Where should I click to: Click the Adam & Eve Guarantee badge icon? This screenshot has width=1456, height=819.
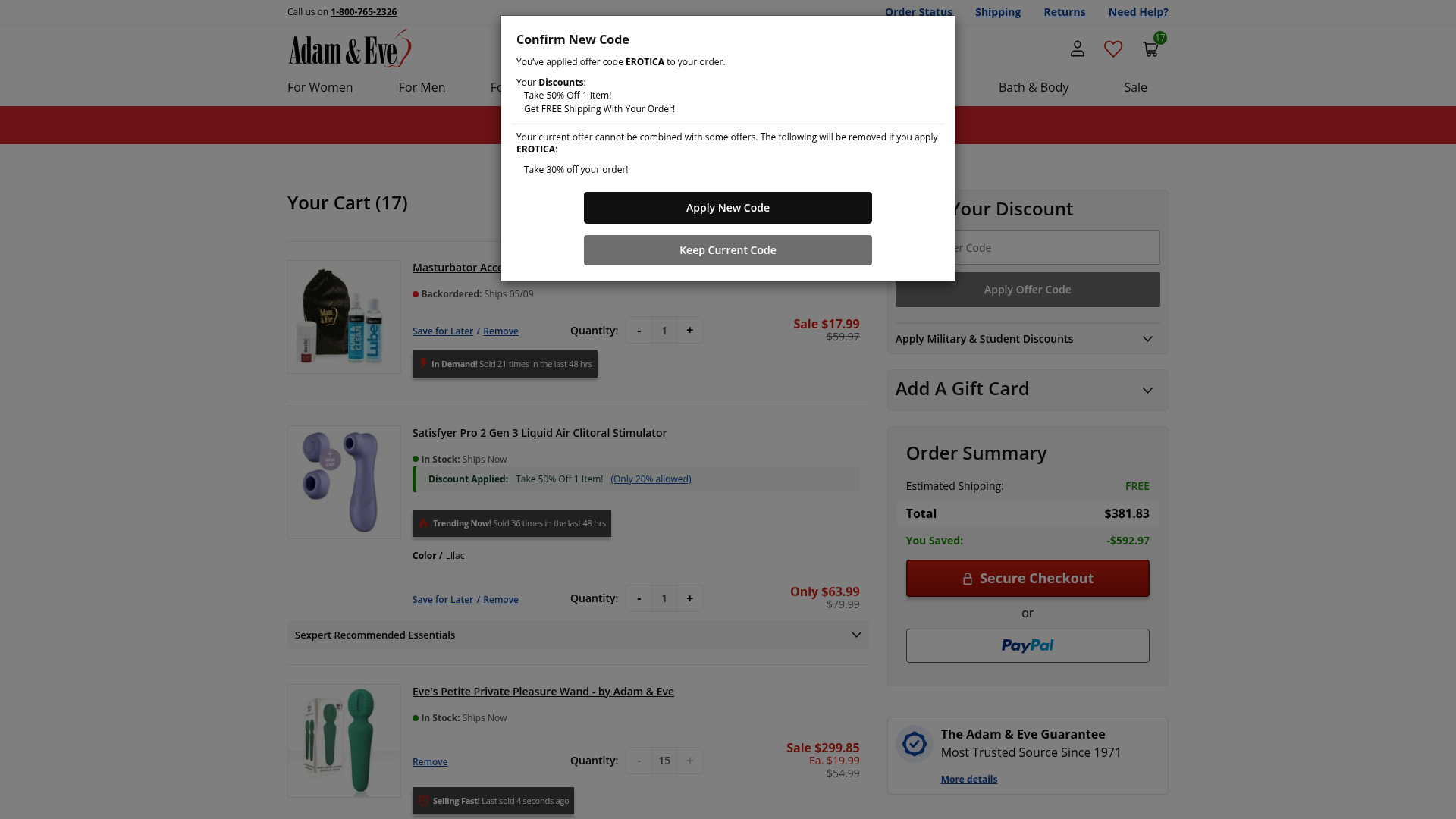(x=914, y=744)
